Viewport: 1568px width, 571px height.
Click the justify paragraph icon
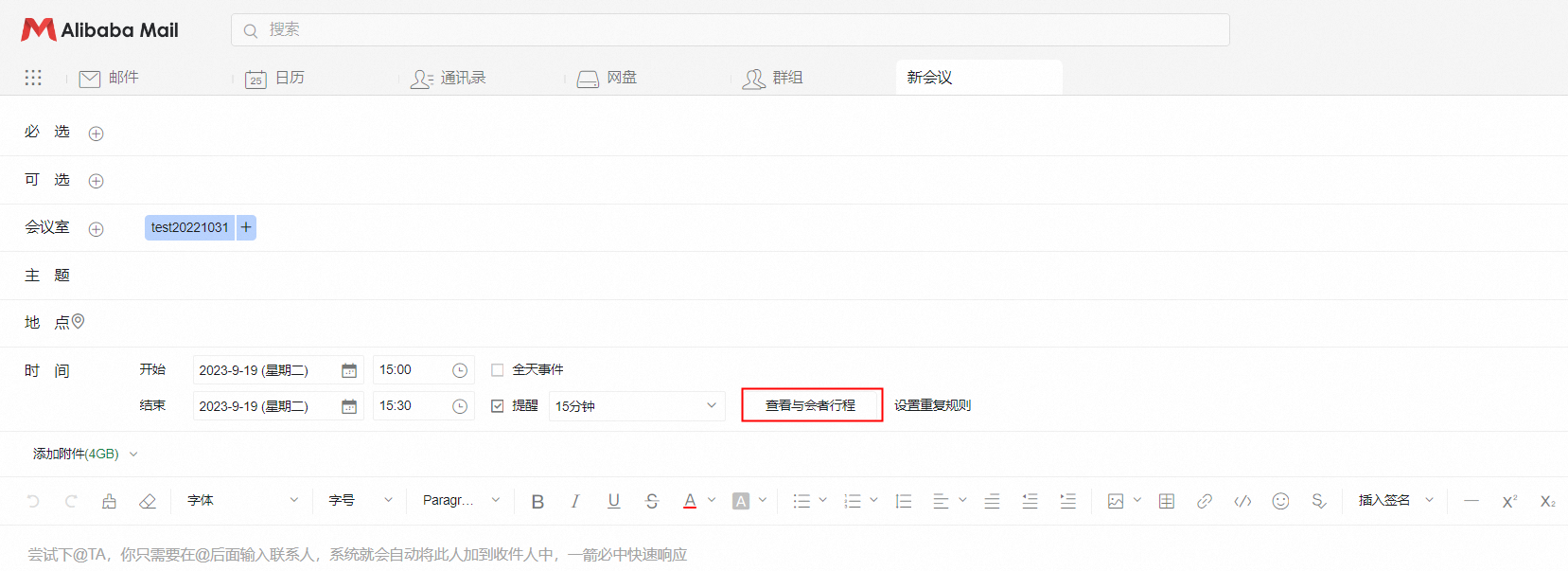point(992,501)
